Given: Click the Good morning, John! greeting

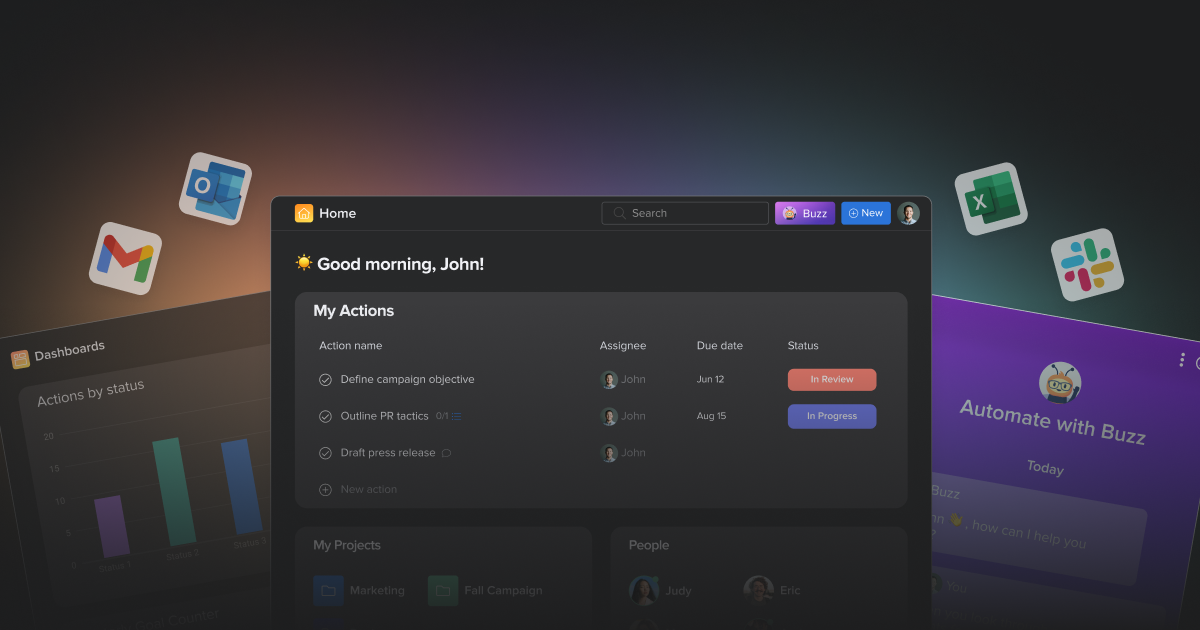Looking at the screenshot, I should [401, 264].
